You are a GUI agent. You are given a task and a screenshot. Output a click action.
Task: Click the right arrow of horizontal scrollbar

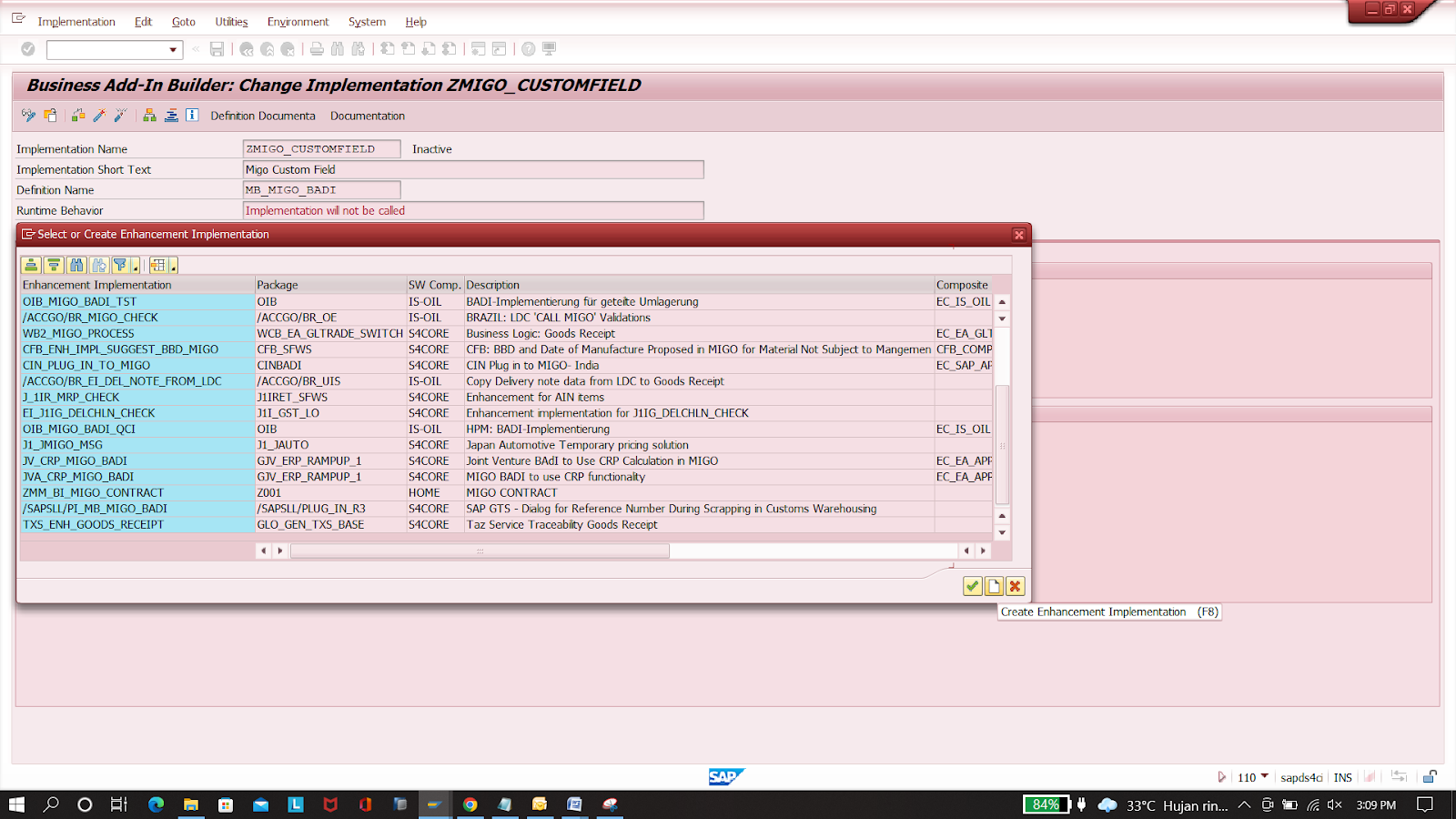coord(983,551)
